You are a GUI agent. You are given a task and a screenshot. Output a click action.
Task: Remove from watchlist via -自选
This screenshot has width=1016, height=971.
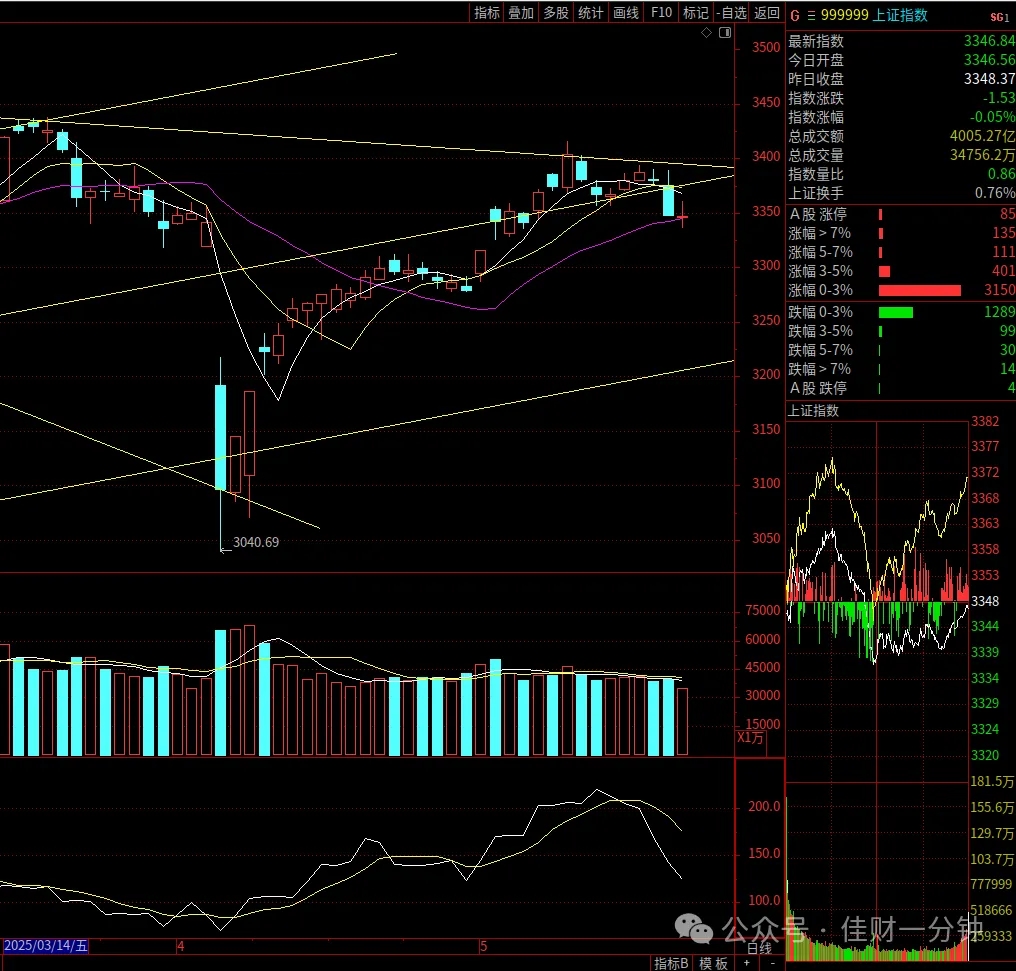(x=732, y=12)
